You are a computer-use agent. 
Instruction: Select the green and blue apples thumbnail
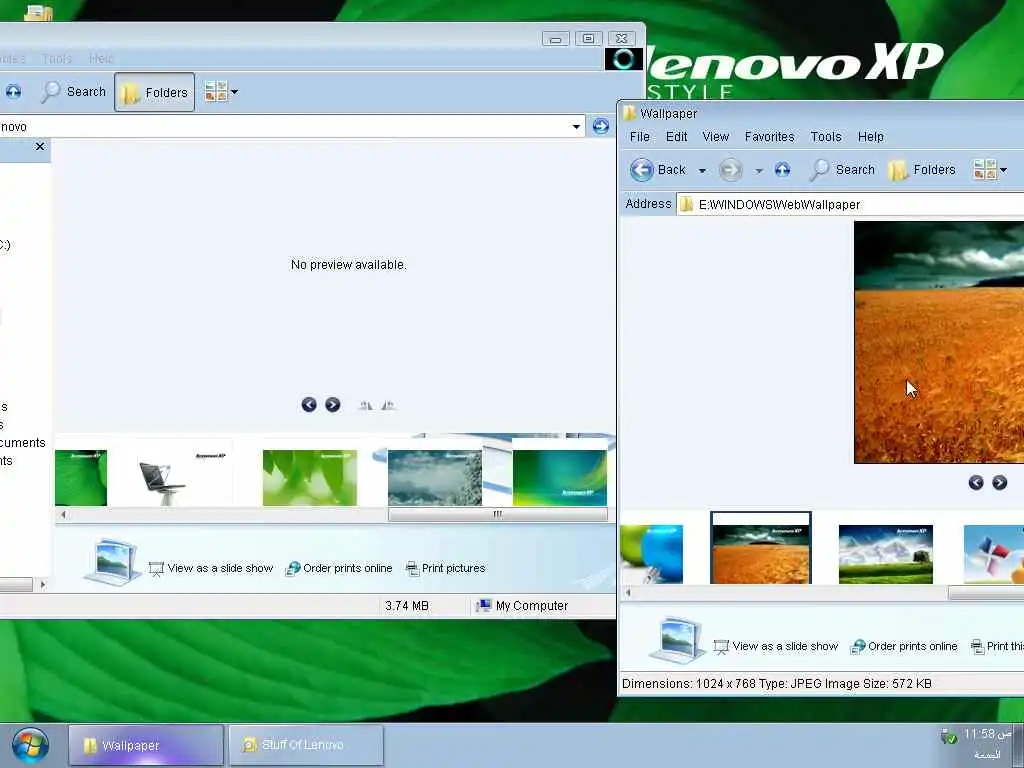652,554
